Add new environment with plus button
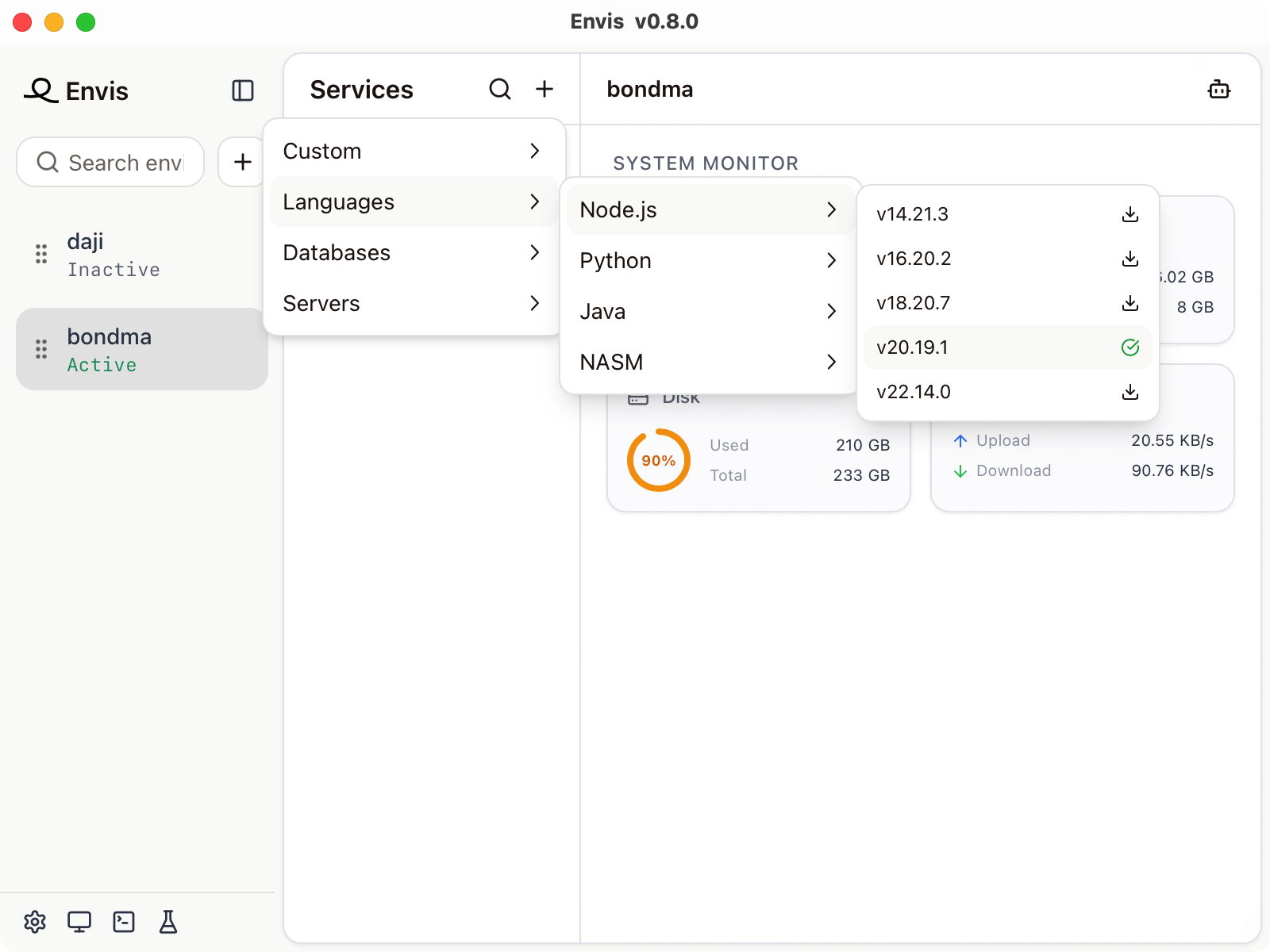 (x=242, y=162)
